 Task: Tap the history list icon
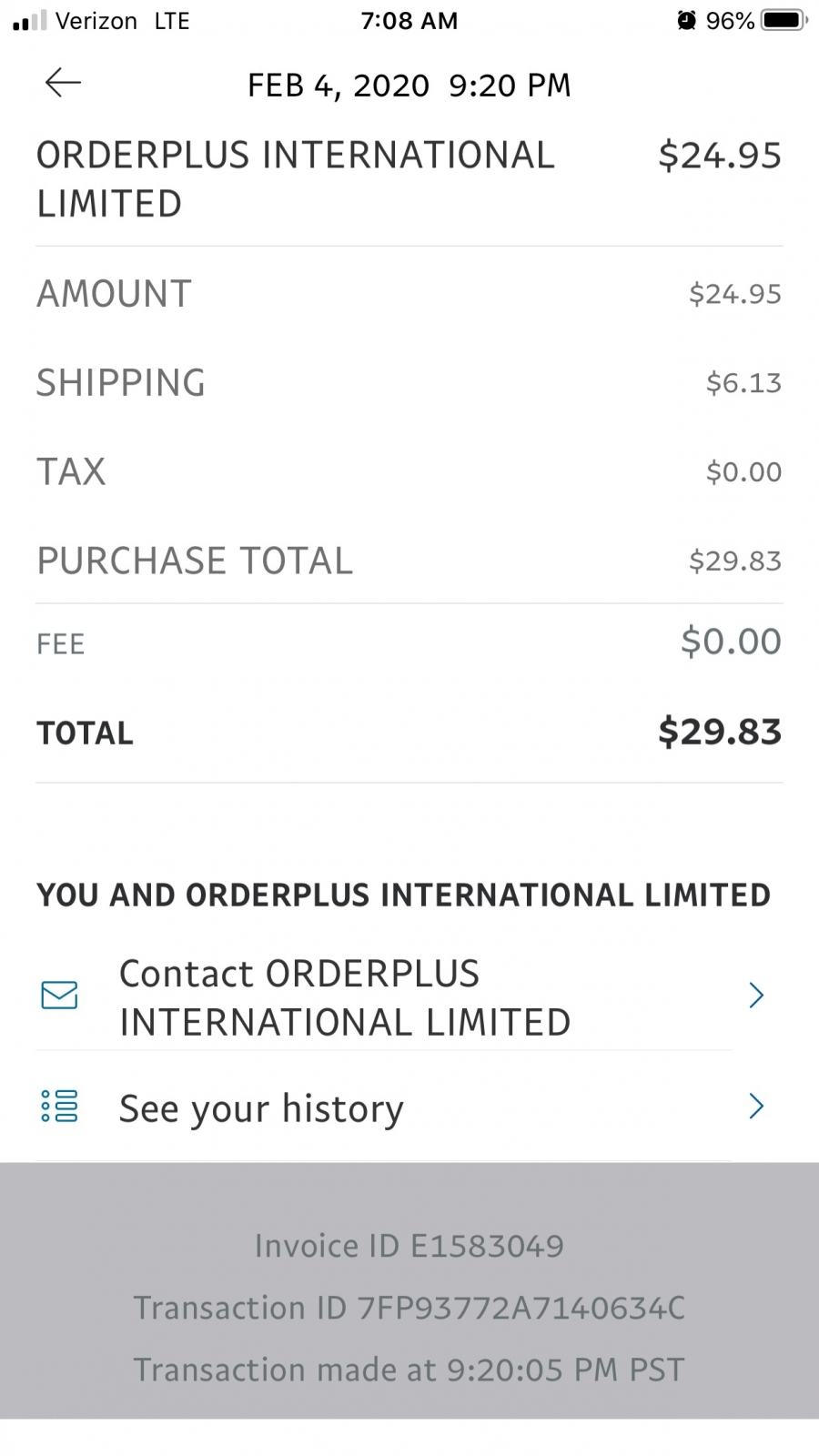(x=59, y=1107)
